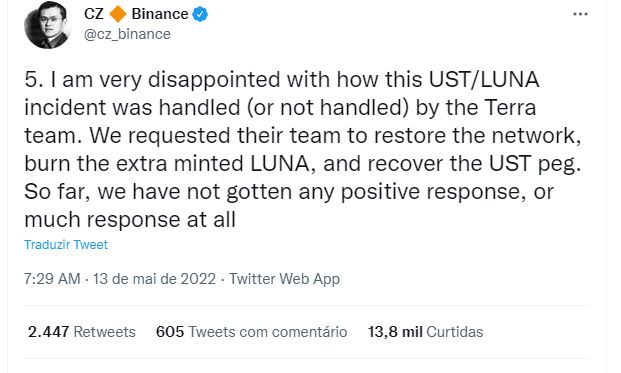
Task: Click the Twitter Web App source label
Action: coord(284,279)
